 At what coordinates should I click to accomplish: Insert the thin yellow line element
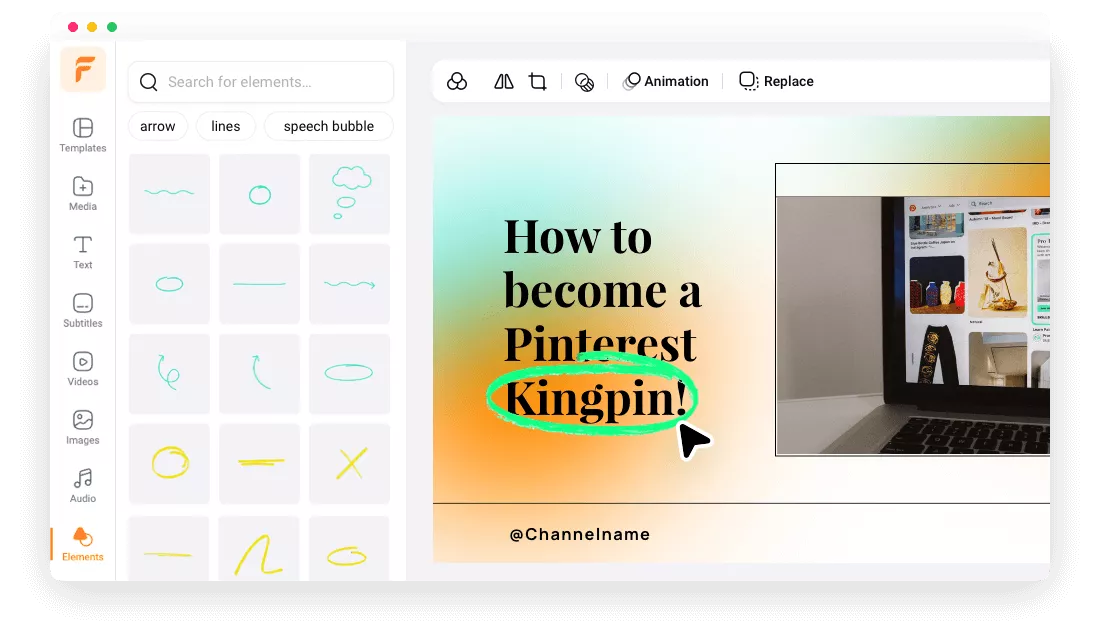coord(169,548)
